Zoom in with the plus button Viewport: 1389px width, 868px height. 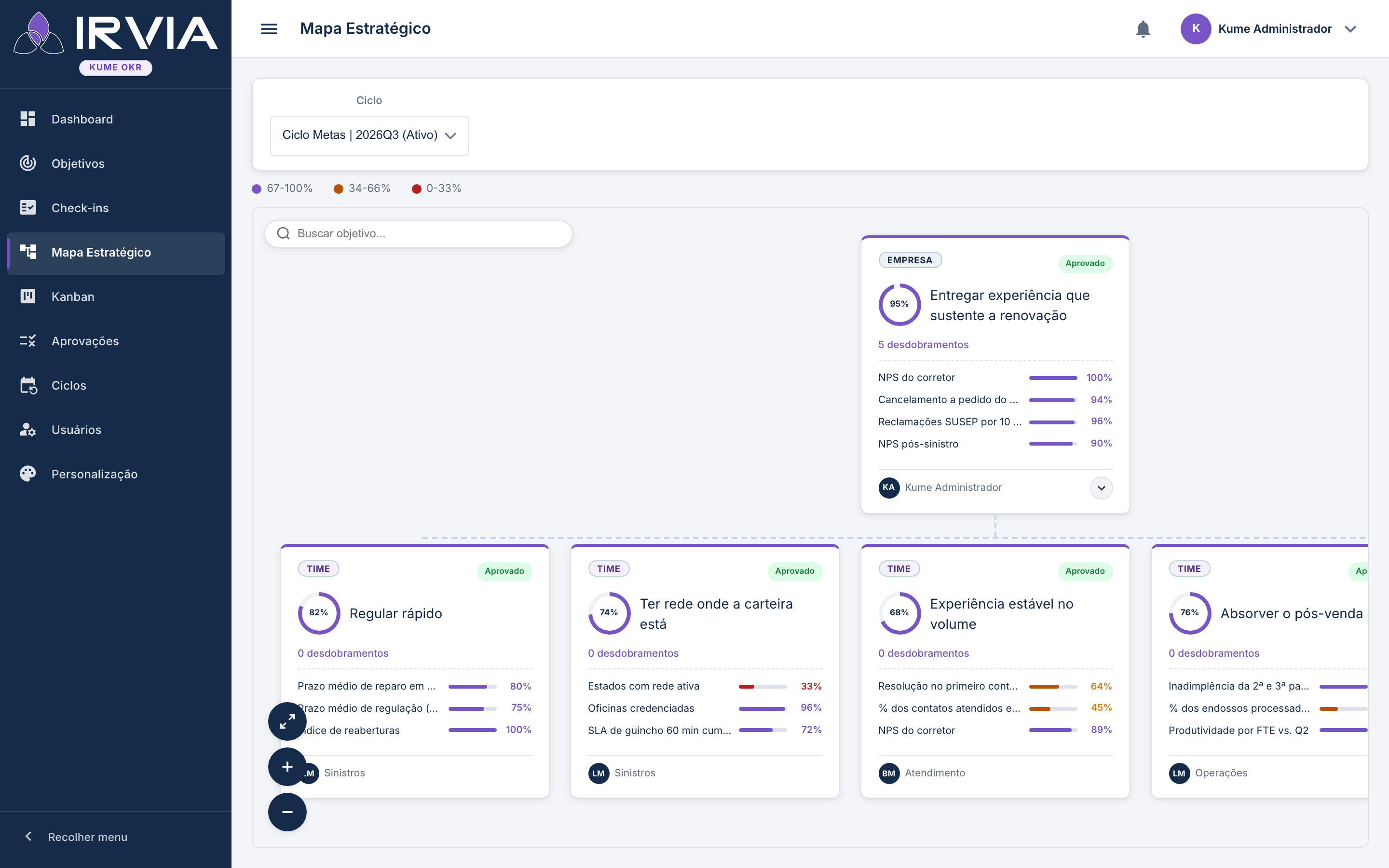coord(287,767)
